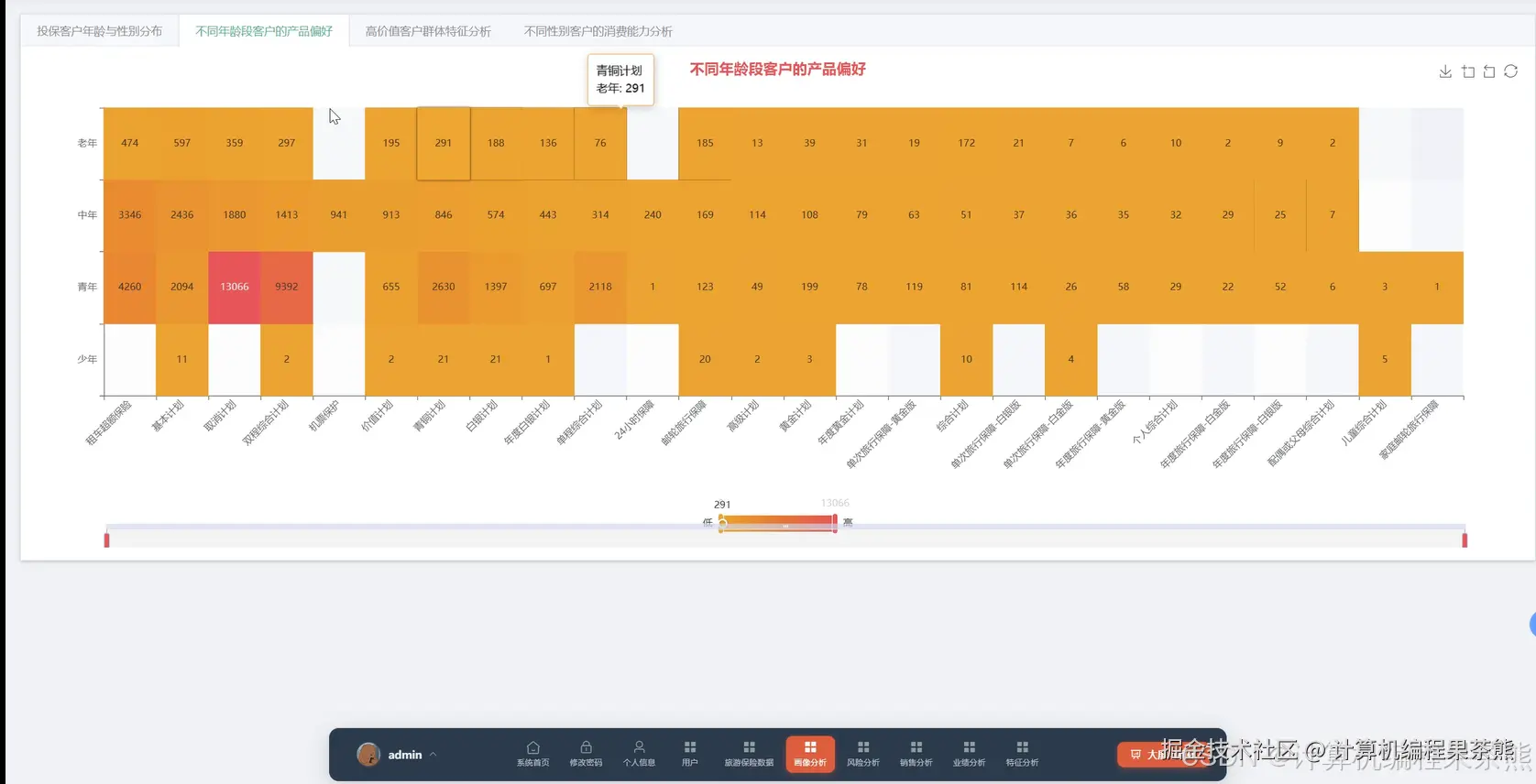Click the heatmap cell showing 655

pyautogui.click(x=391, y=288)
